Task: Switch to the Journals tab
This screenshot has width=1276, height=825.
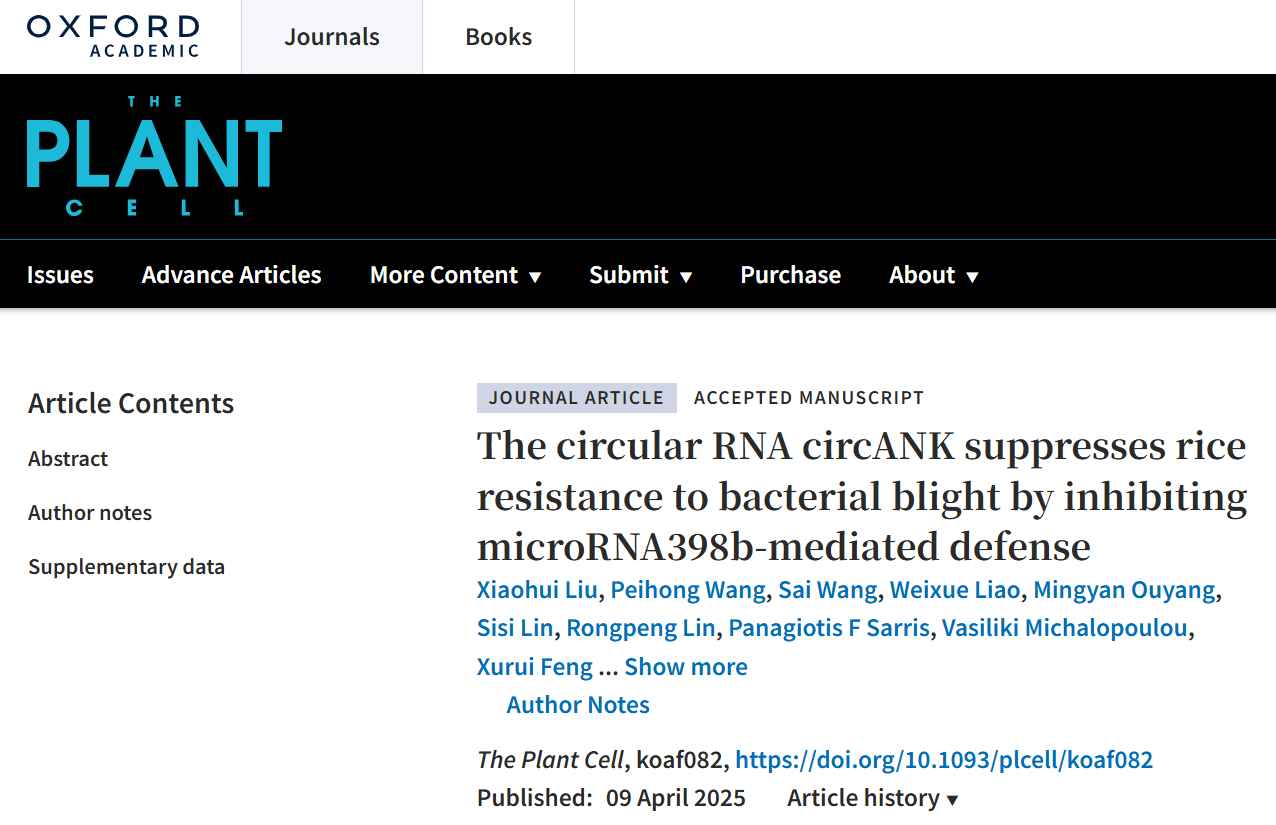Action: pyautogui.click(x=332, y=37)
